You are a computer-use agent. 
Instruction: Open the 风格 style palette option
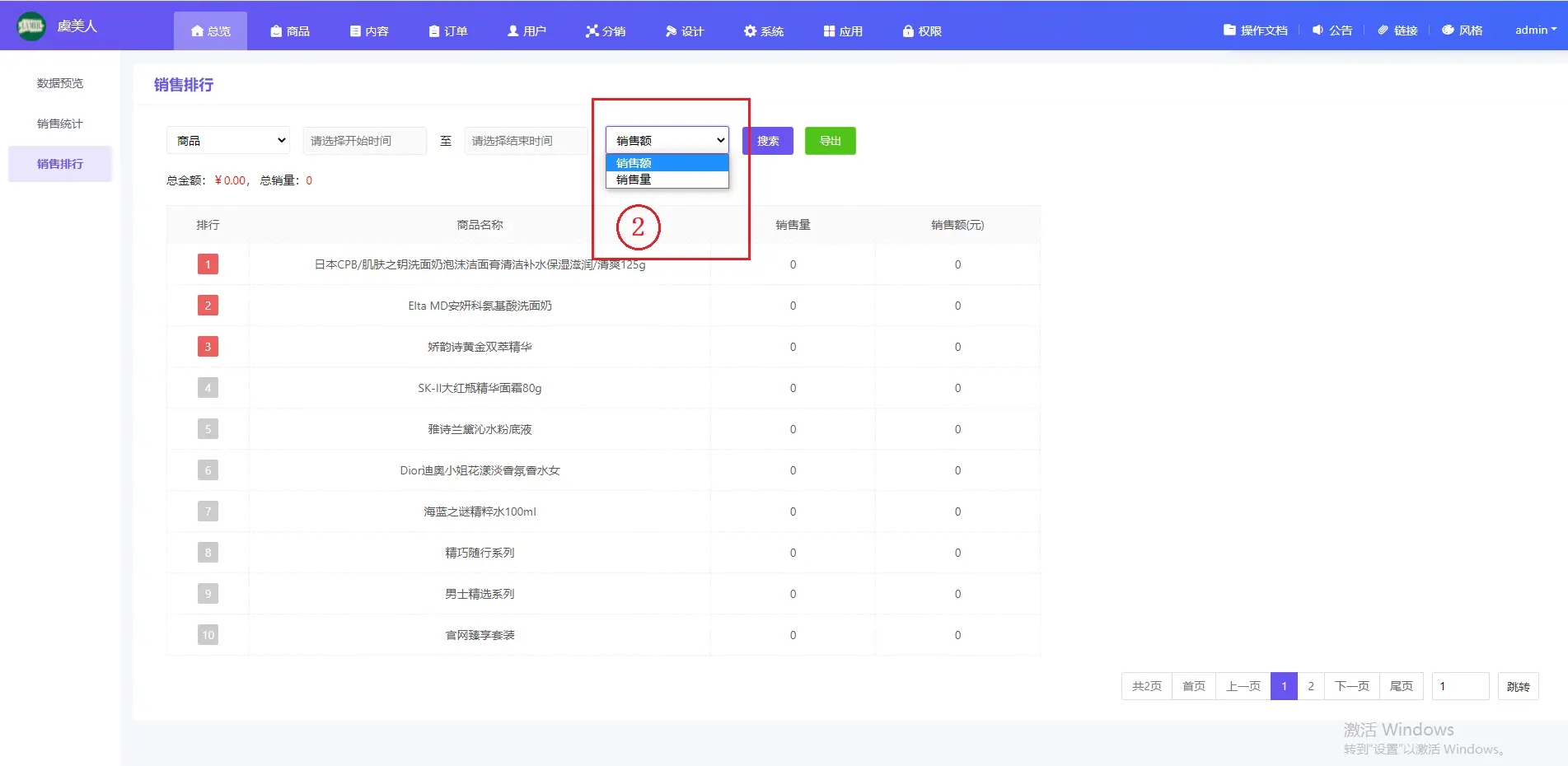click(x=1462, y=30)
